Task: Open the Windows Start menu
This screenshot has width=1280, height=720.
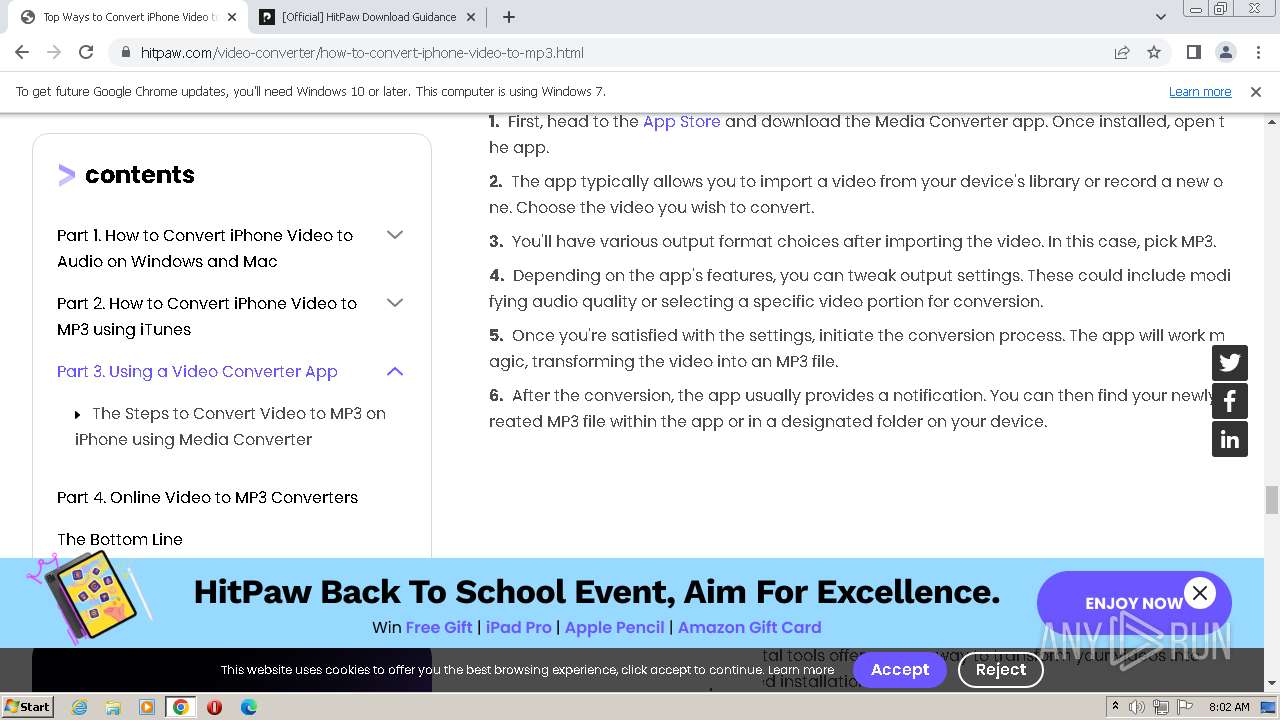Action: pyautogui.click(x=28, y=706)
